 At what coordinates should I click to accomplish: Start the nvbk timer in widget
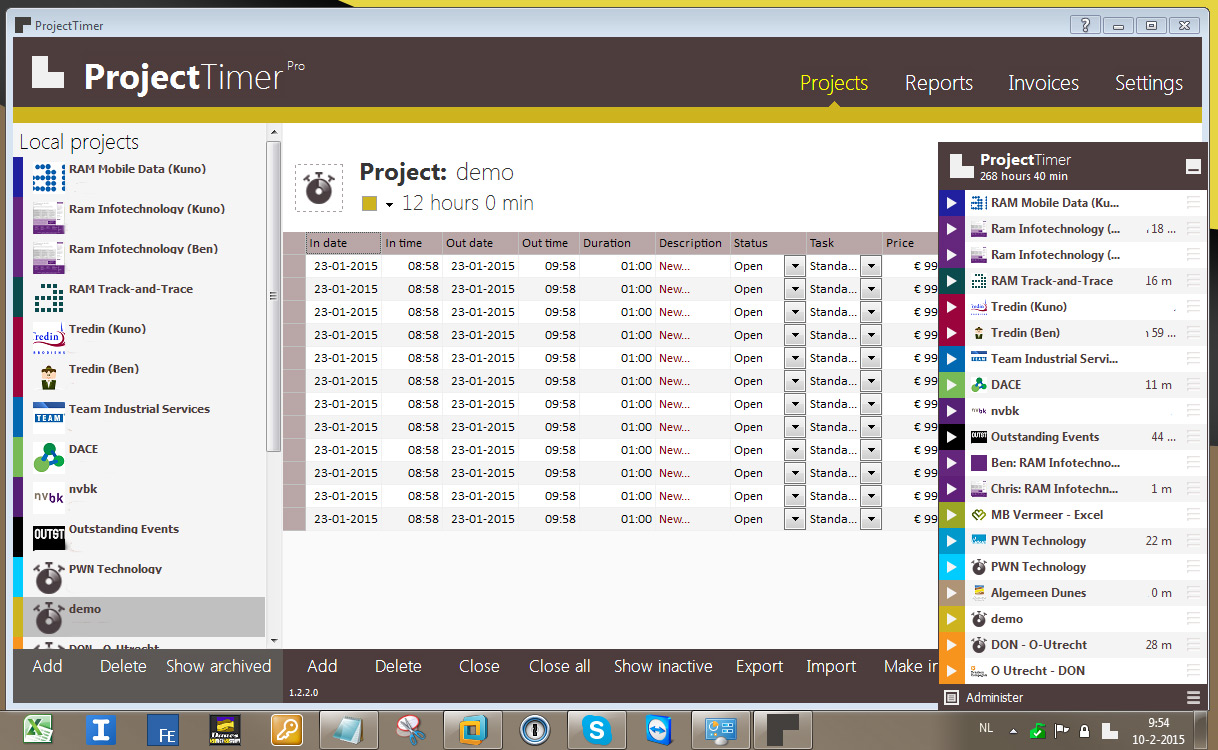point(951,411)
